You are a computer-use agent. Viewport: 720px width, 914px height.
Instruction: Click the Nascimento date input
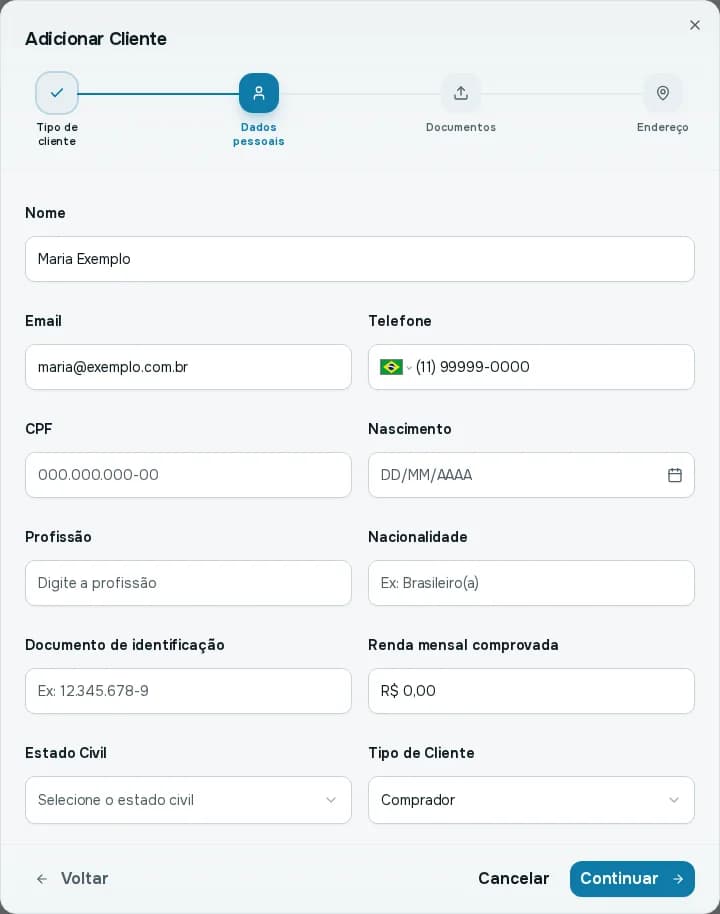pos(531,475)
